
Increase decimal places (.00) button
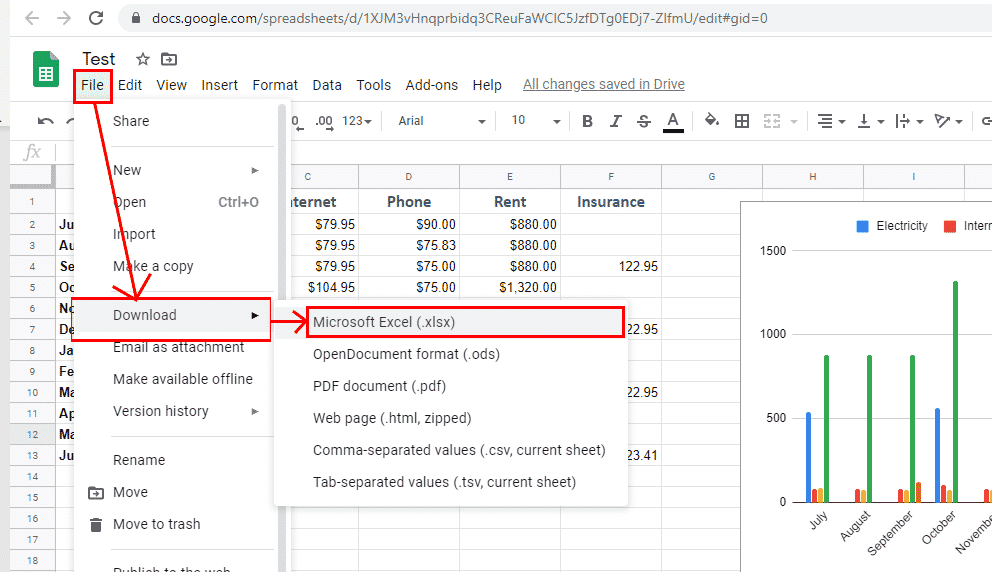click(324, 121)
